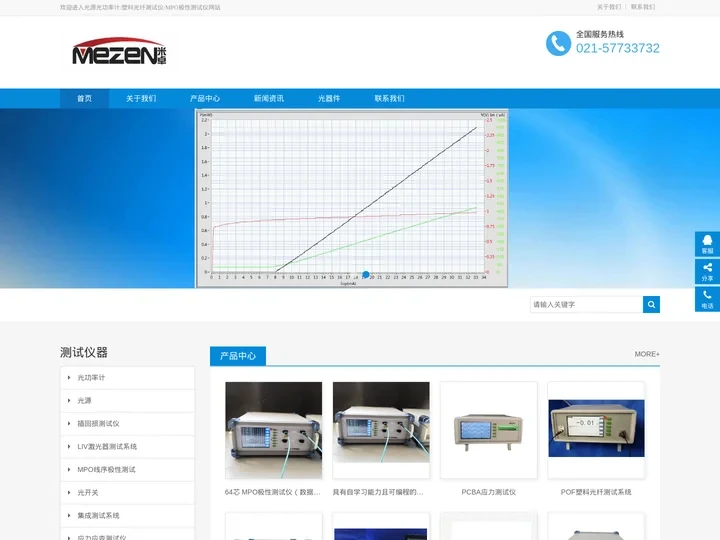Open LIV激光器测试系统 category
Image resolution: width=720 pixels, height=540 pixels.
(107, 446)
